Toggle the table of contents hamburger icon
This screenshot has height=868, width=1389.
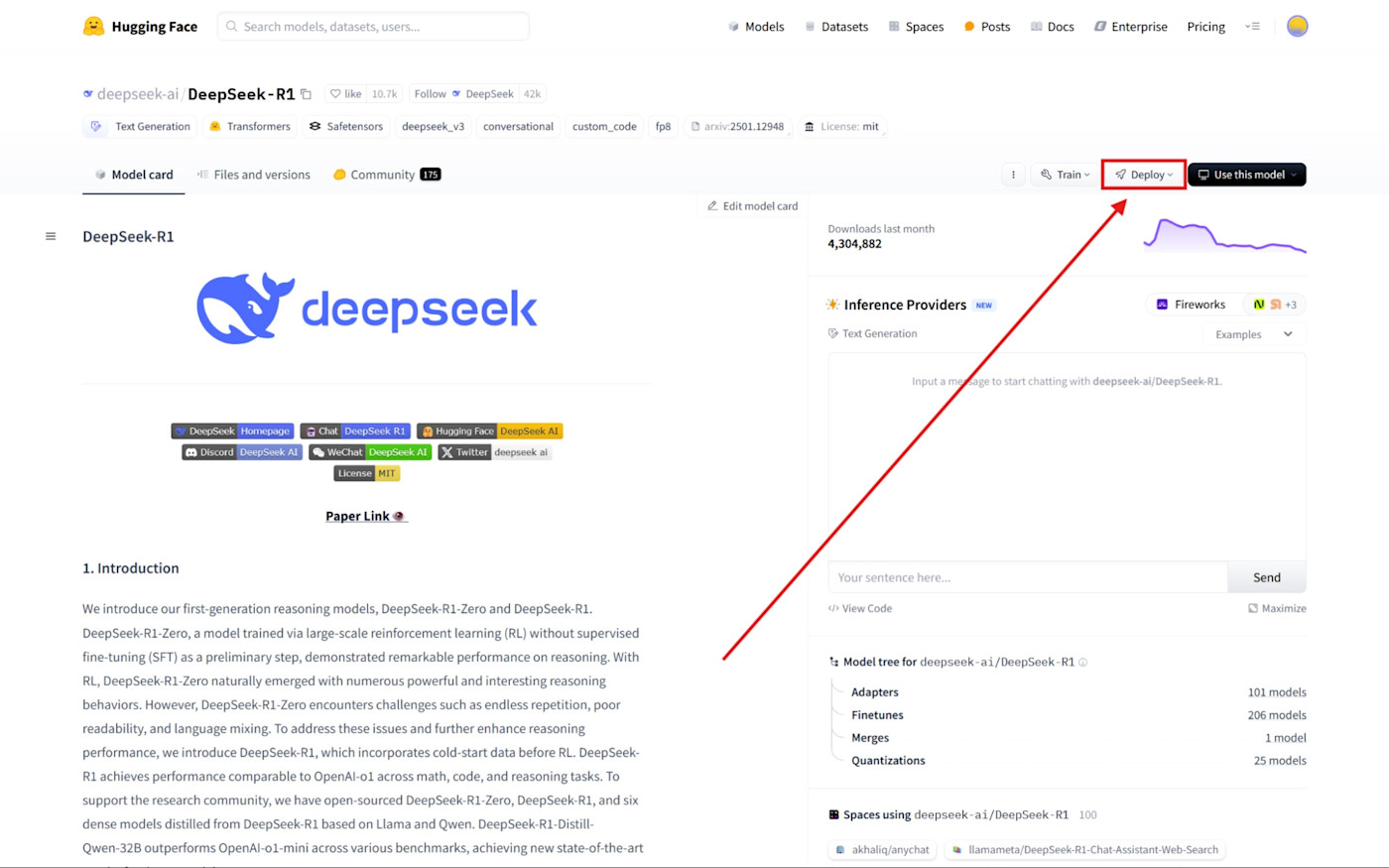click(x=51, y=236)
